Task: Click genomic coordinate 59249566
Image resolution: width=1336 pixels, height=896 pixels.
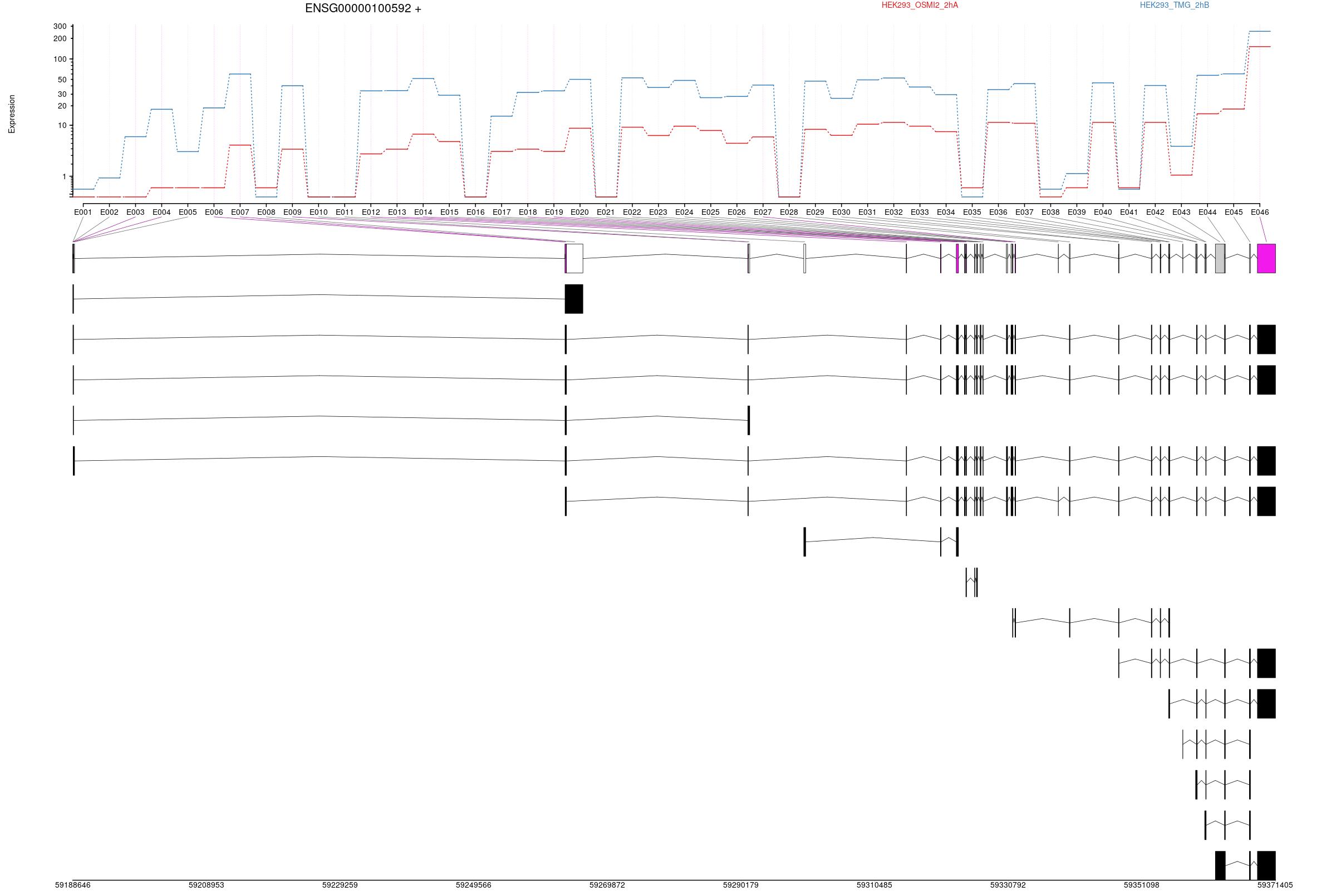Action: coord(474,885)
